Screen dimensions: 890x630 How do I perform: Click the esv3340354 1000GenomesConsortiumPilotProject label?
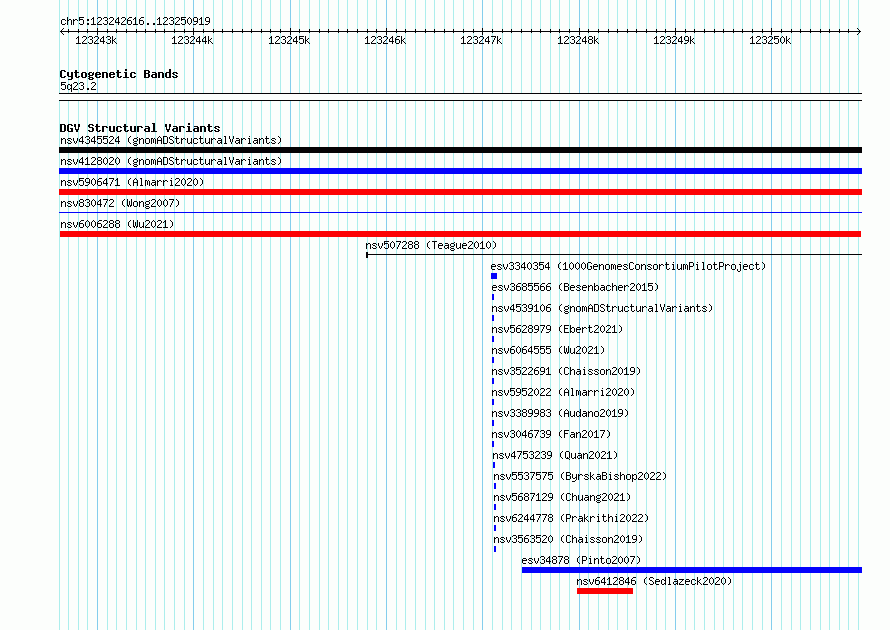pyautogui.click(x=628, y=266)
